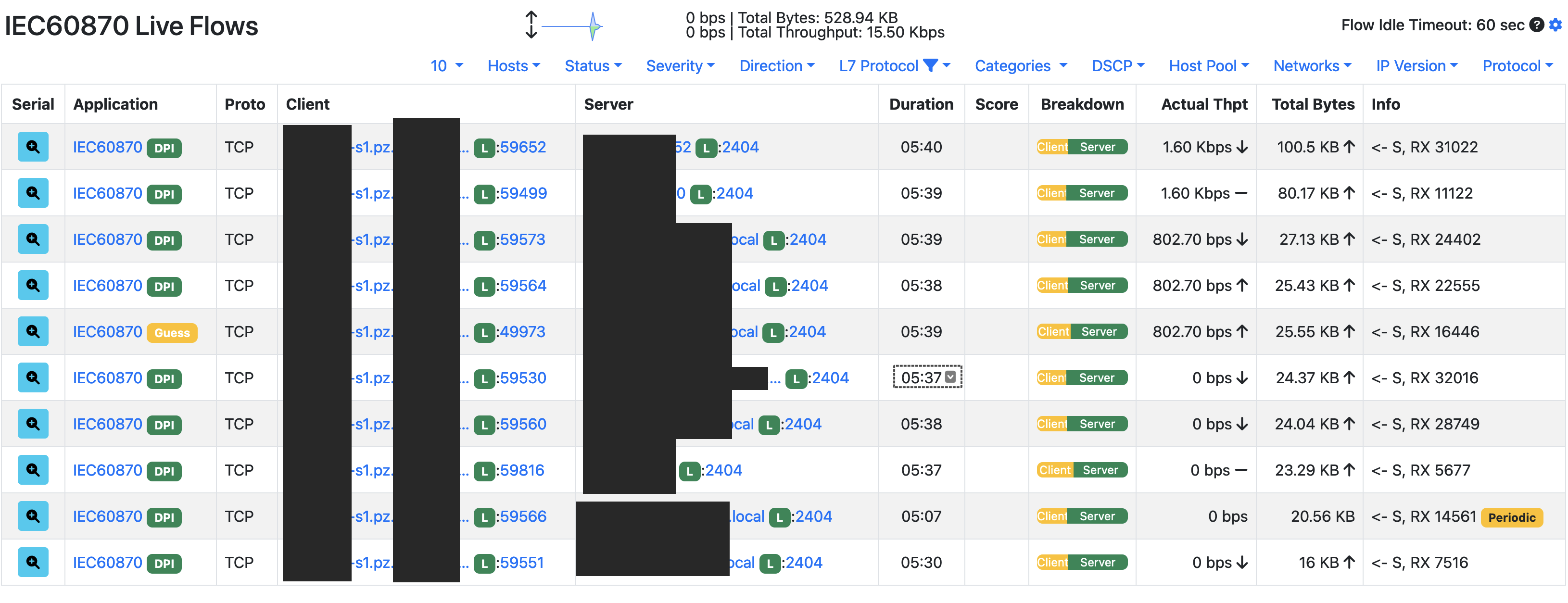The height and width of the screenshot is (603, 1568).
Task: Open the Severity filter dropdown
Action: [680, 66]
